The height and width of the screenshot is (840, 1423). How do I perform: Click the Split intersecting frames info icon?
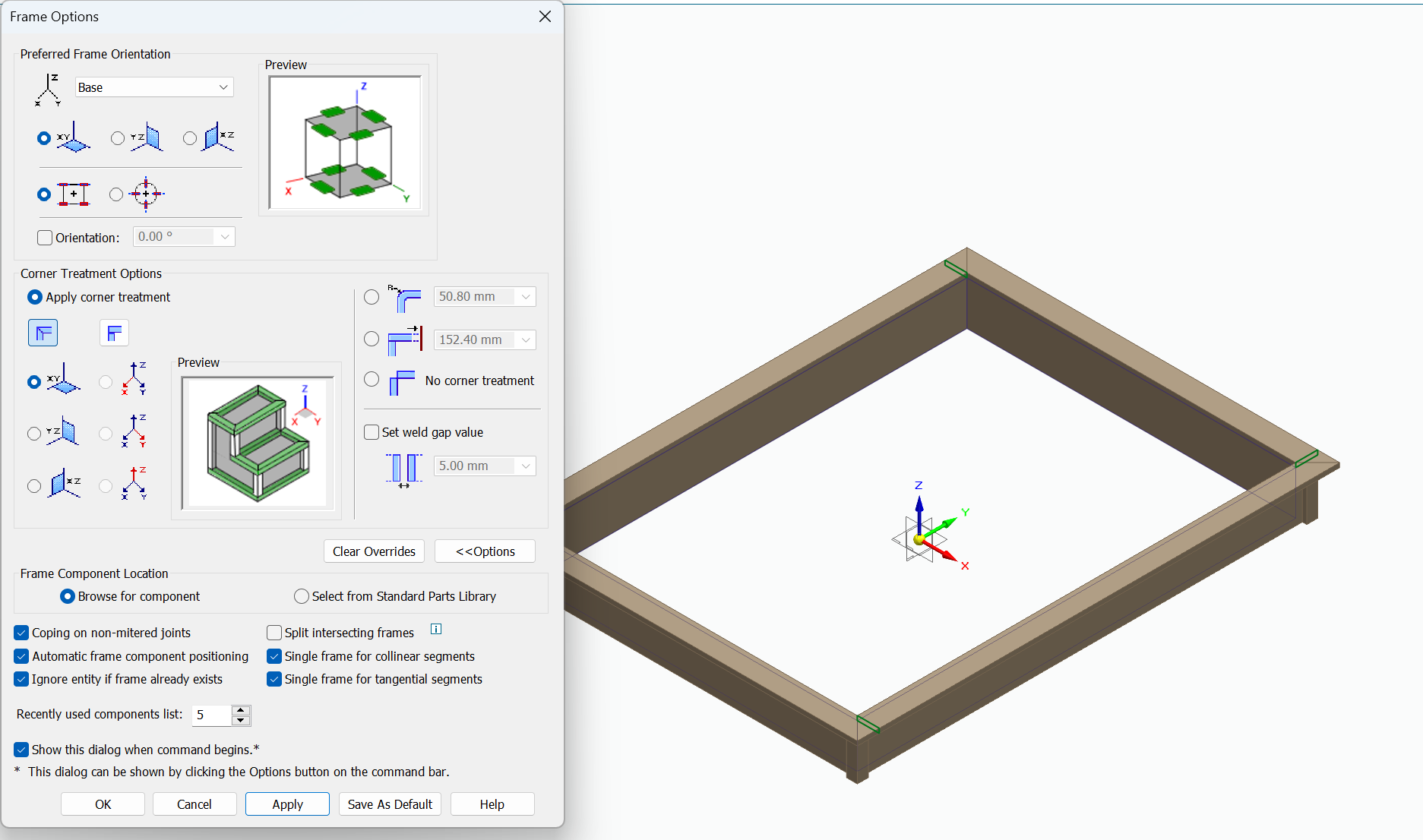pos(436,629)
